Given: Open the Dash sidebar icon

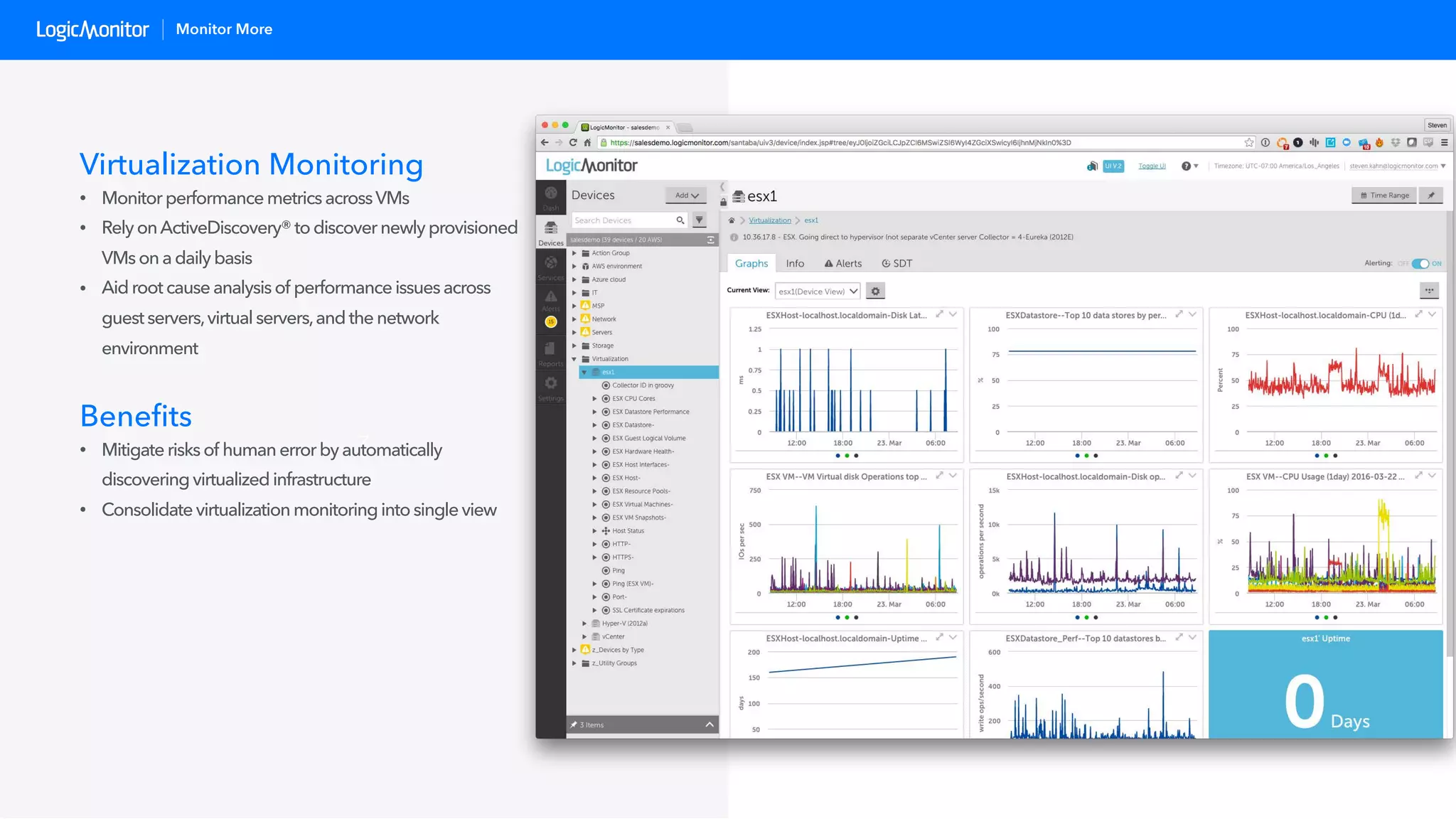Looking at the screenshot, I should 551,197.
